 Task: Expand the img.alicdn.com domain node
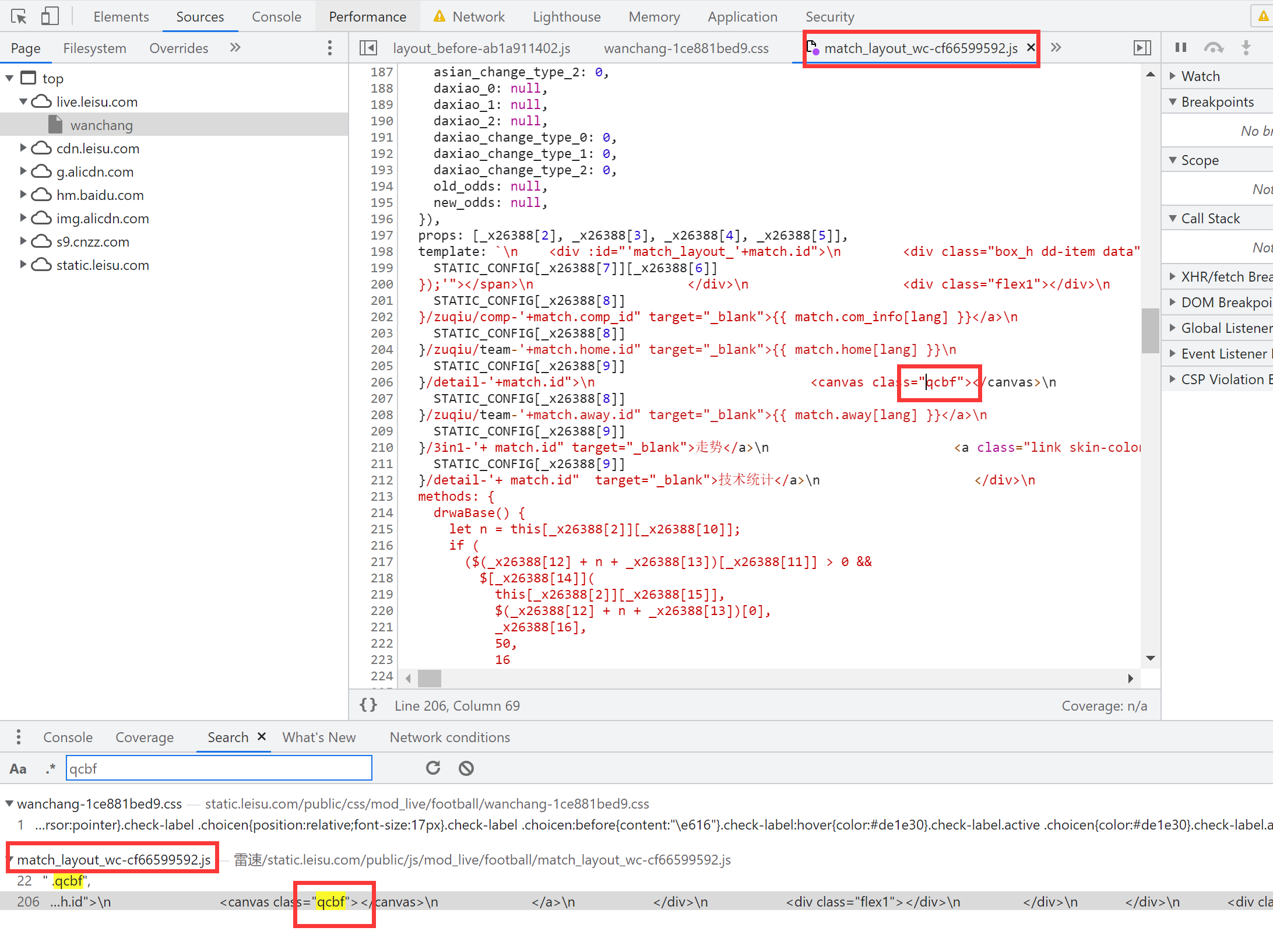[23, 218]
